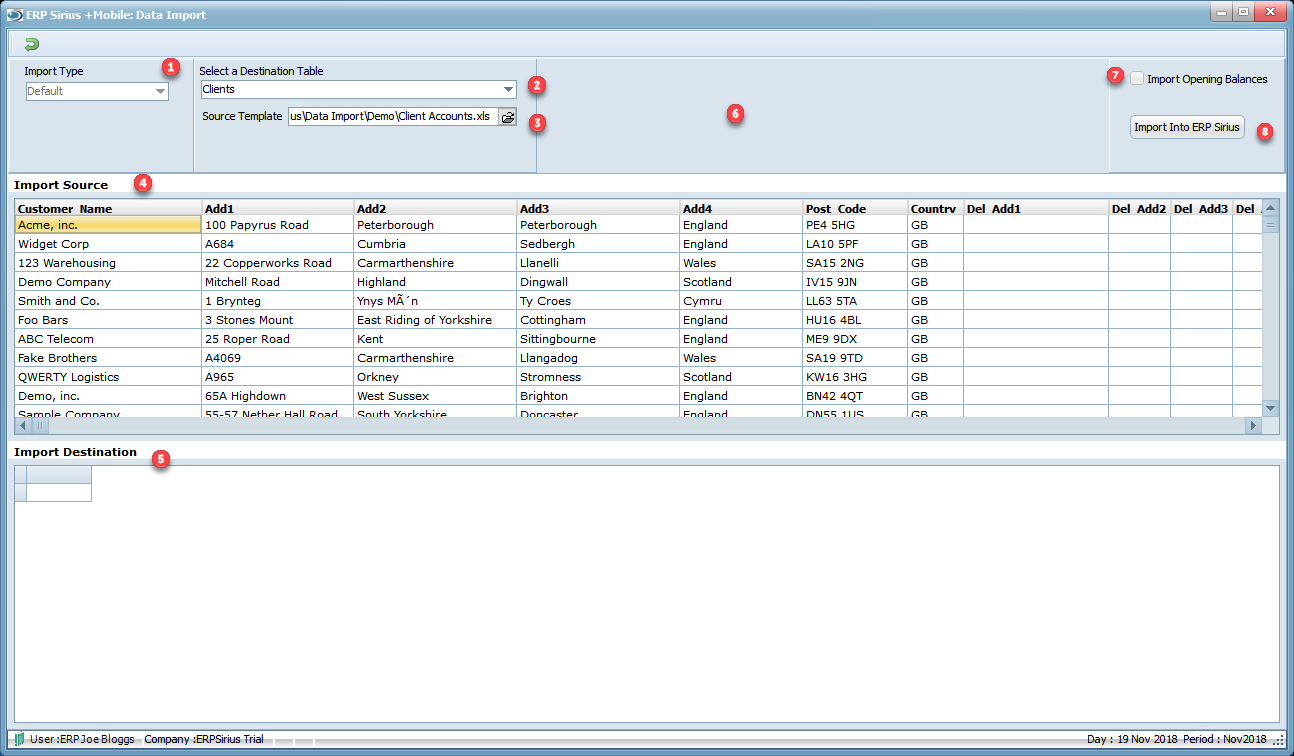The height and width of the screenshot is (756, 1294).
Task: Click the 25 Roper Road cell
Action: click(x=278, y=339)
